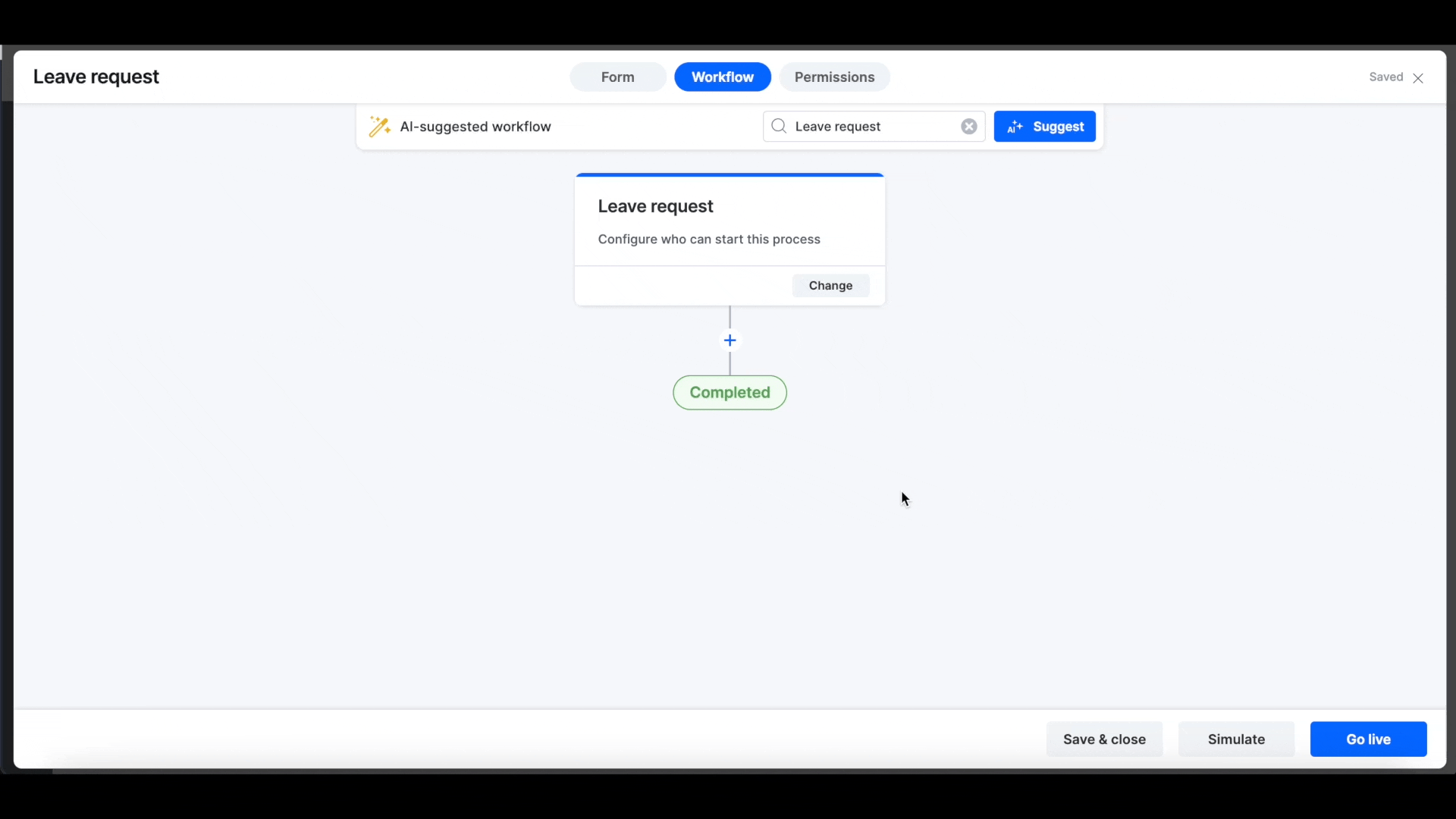Screen dimensions: 1456x819
Task: Click the AI-suggested workflow wand icon
Action: [x=379, y=127]
